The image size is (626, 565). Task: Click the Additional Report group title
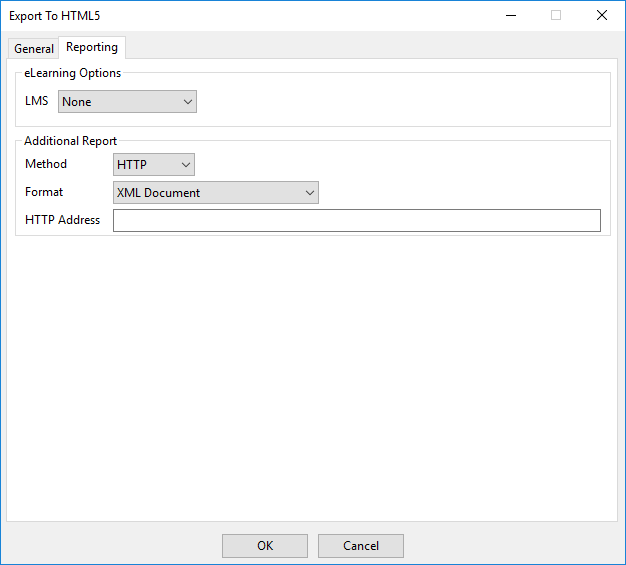coord(70,141)
